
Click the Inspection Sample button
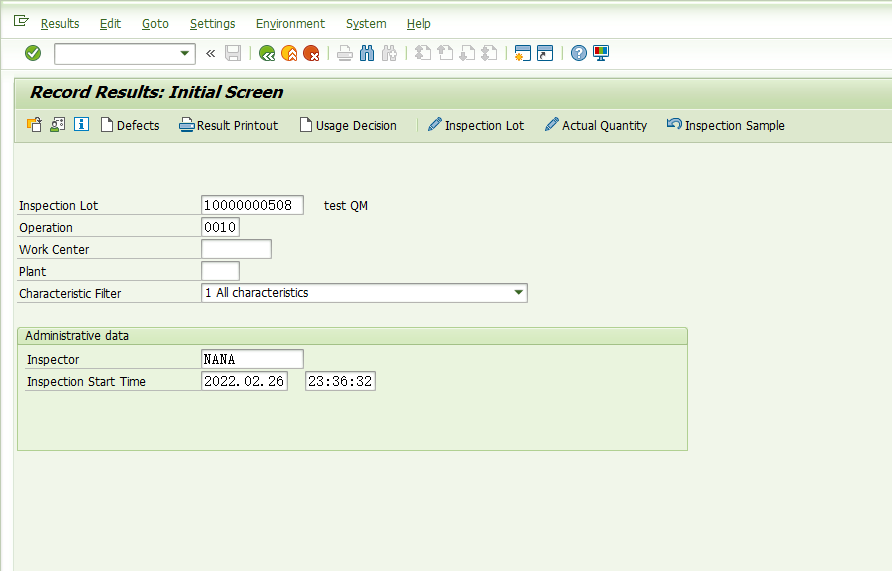click(726, 125)
